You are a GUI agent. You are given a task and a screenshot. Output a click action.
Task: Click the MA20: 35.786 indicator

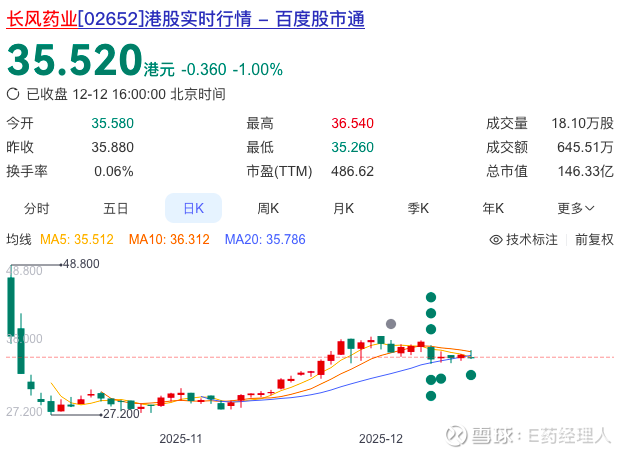(265, 240)
